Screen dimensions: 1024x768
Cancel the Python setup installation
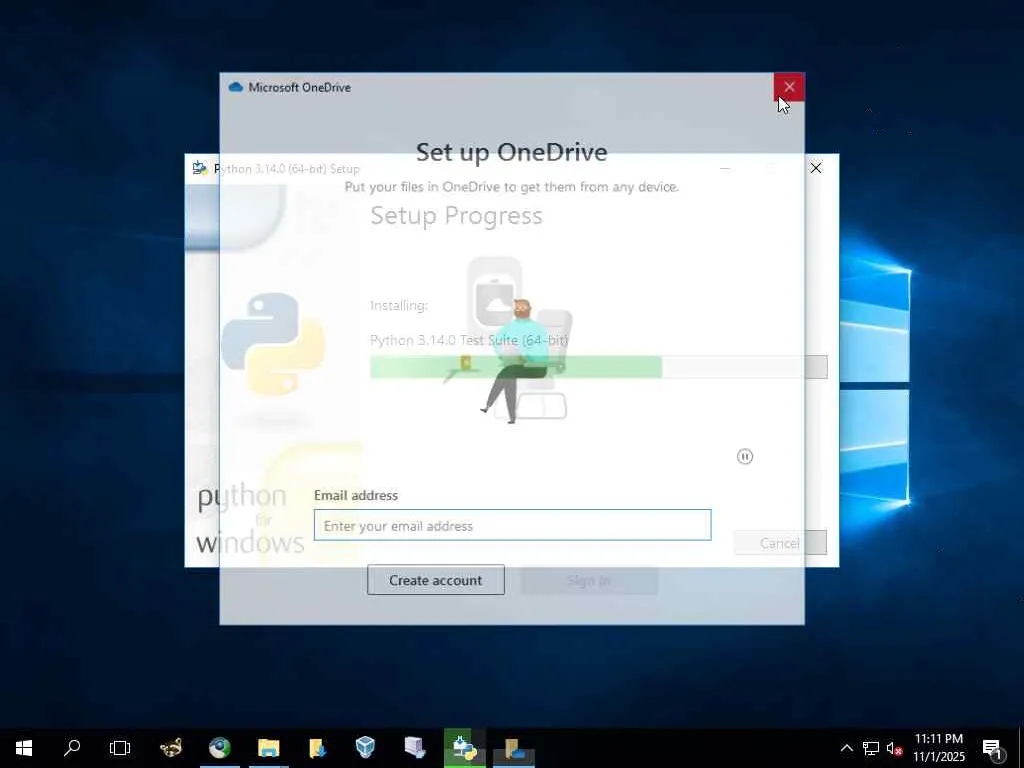[780, 543]
